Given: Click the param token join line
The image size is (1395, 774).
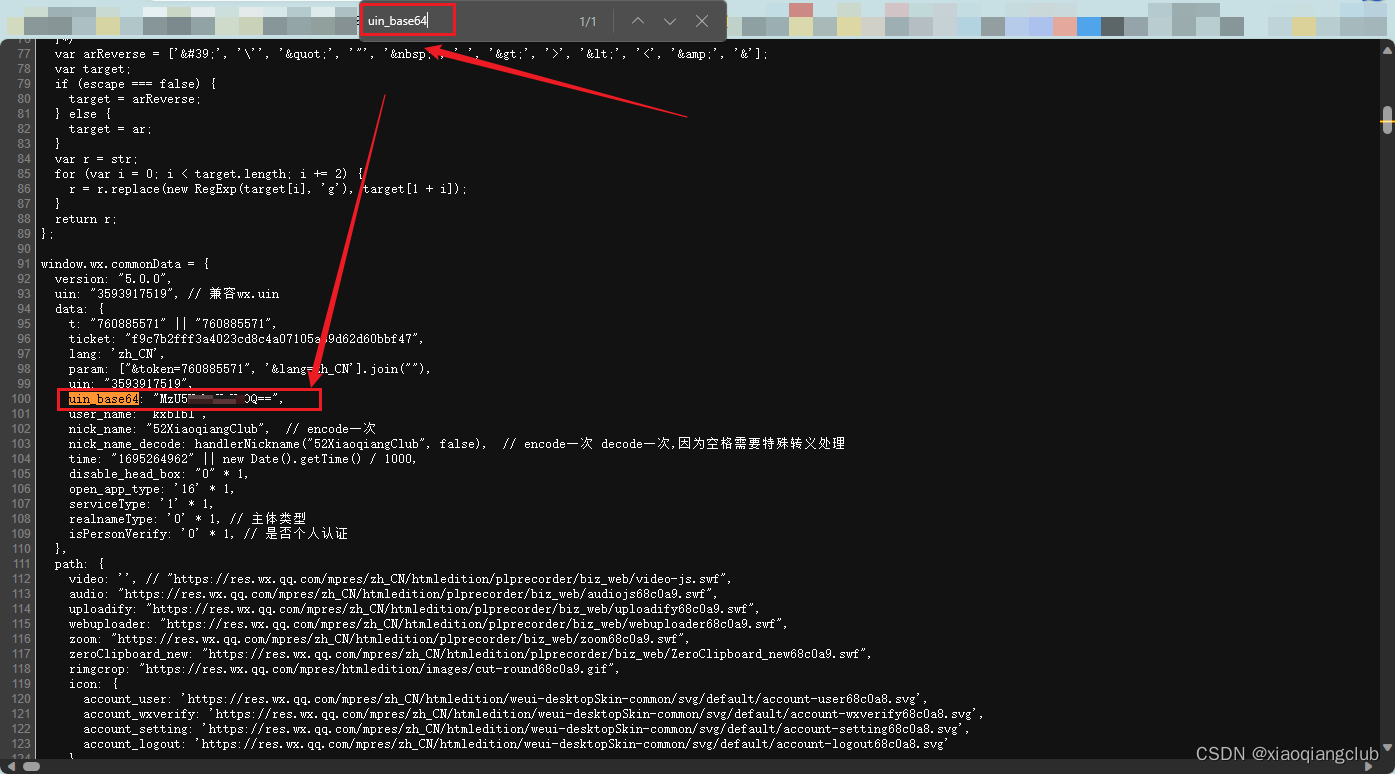Looking at the screenshot, I should tap(250, 369).
